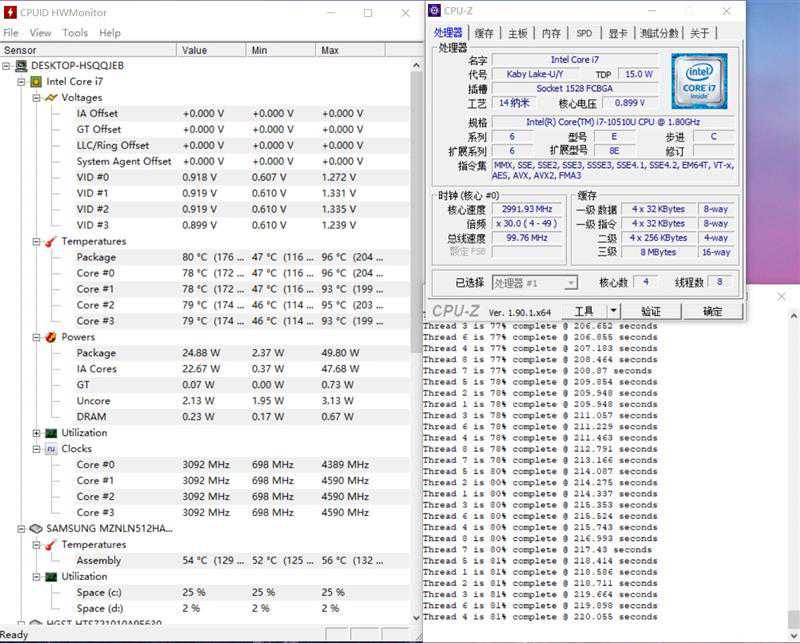The width and height of the screenshot is (800, 643).
Task: Click the Clocks waveform icon
Action: point(51,449)
